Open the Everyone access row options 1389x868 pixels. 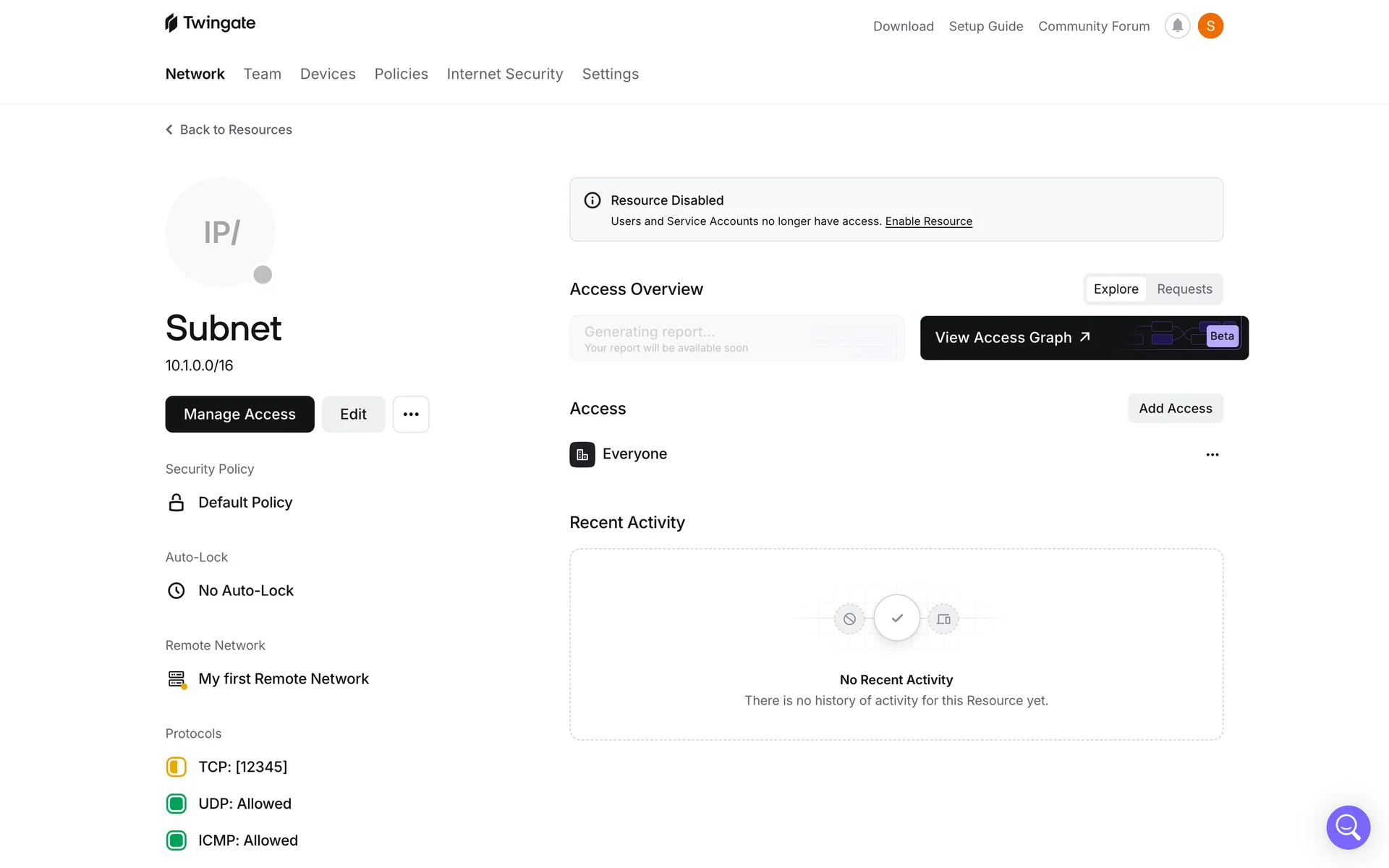point(1212,455)
